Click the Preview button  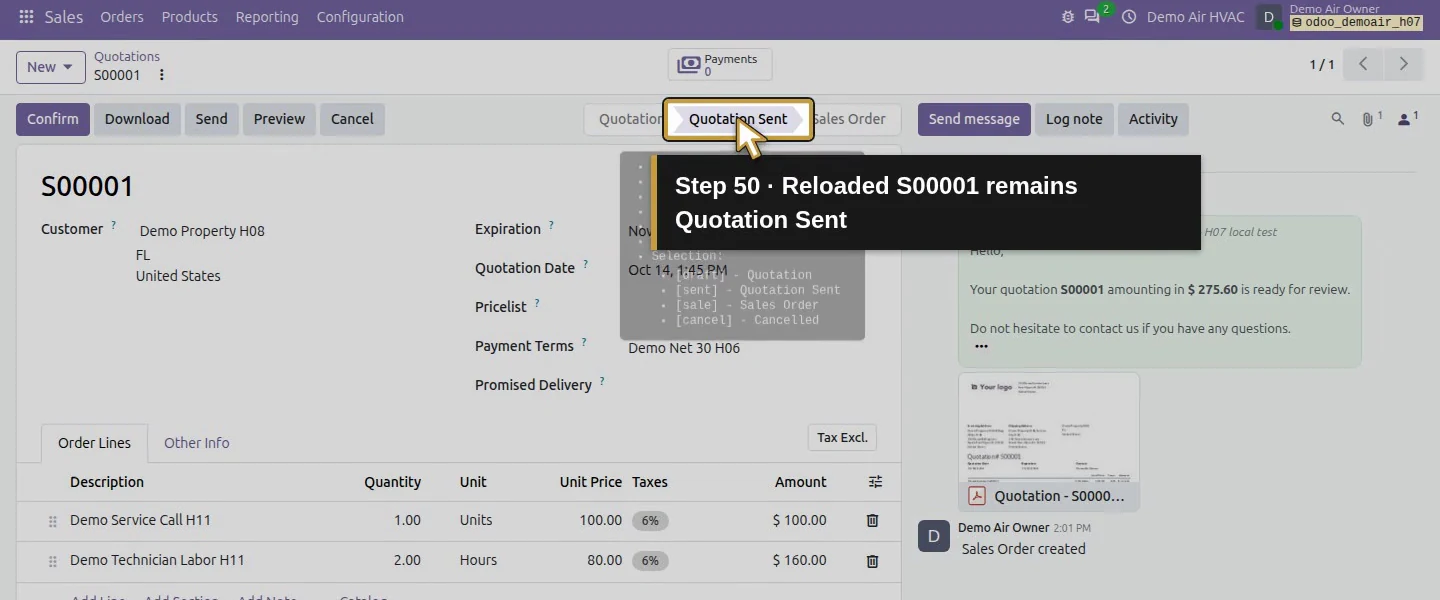click(279, 119)
